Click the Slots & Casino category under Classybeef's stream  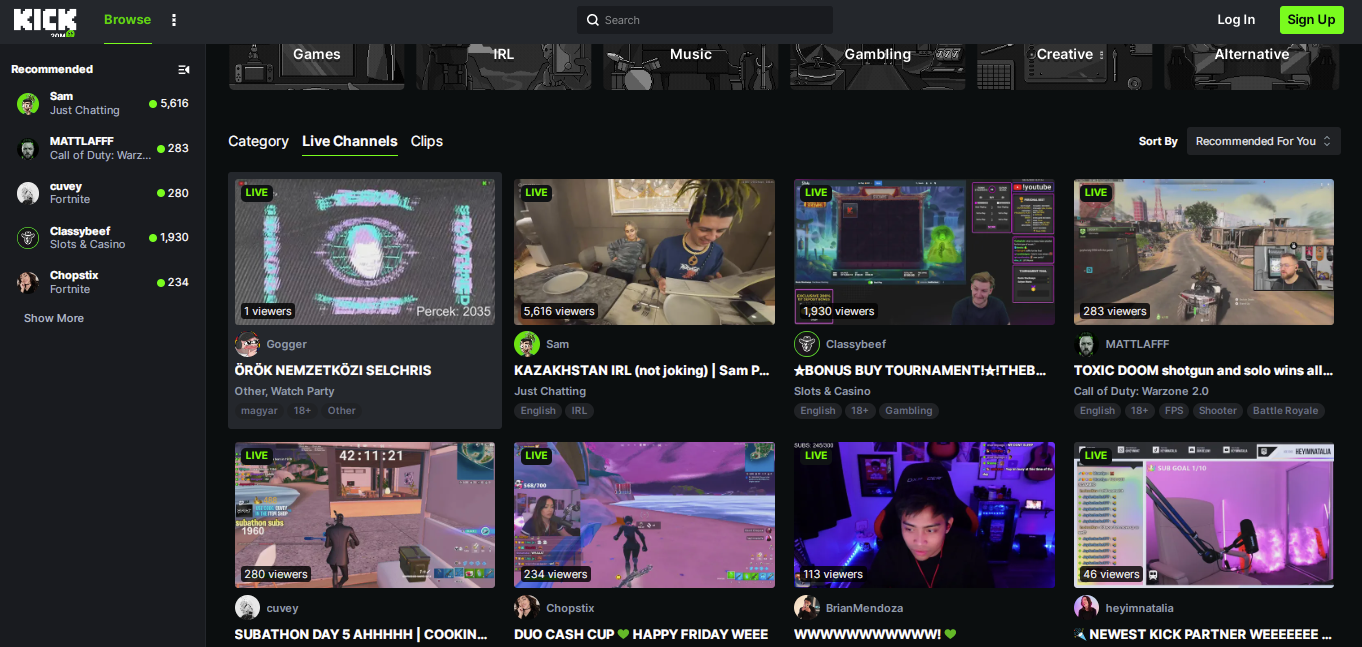pos(832,391)
